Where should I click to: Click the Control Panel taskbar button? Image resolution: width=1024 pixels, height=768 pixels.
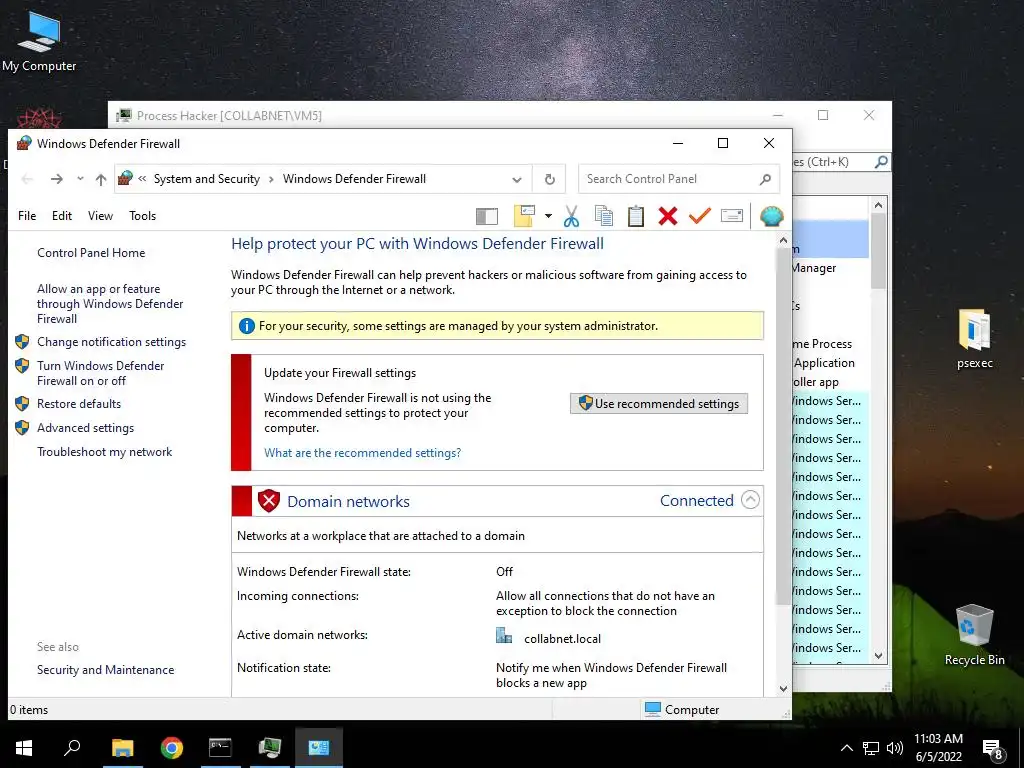click(319, 748)
